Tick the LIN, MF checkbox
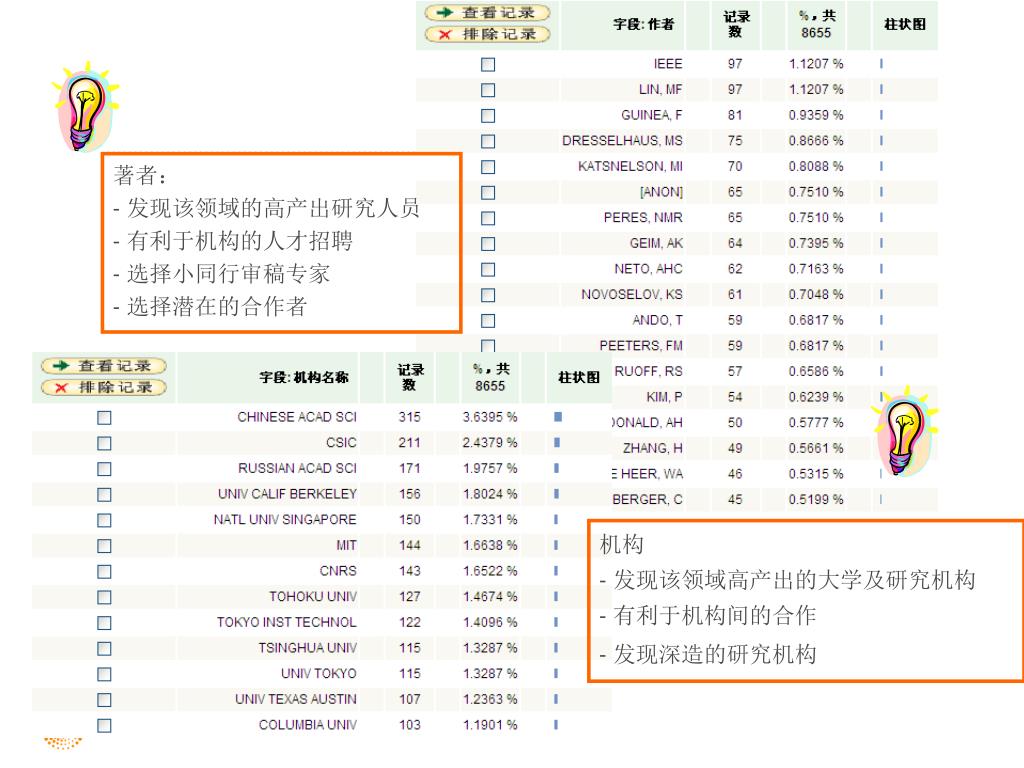The image size is (1024, 768). [488, 90]
